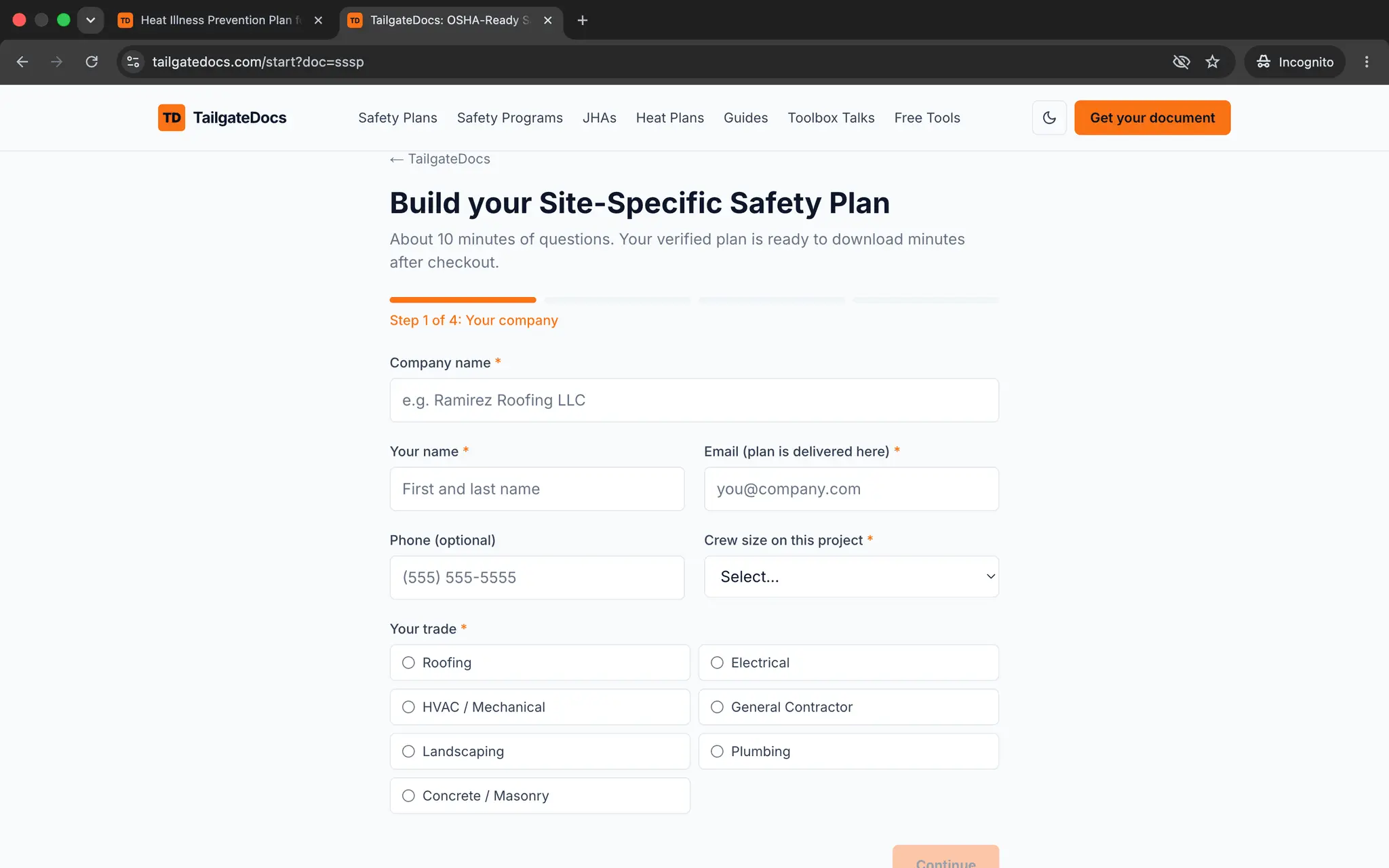Open Heat Plans from the navigation
Screen dimensions: 1389x868
point(670,118)
